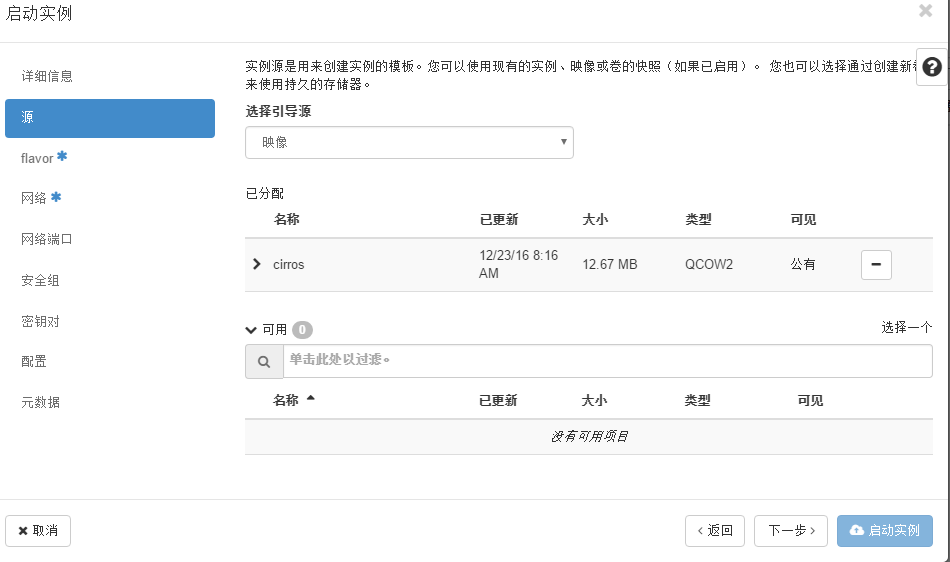Remove cirros with the minus button
This screenshot has height=562, width=950.
pos(876,265)
